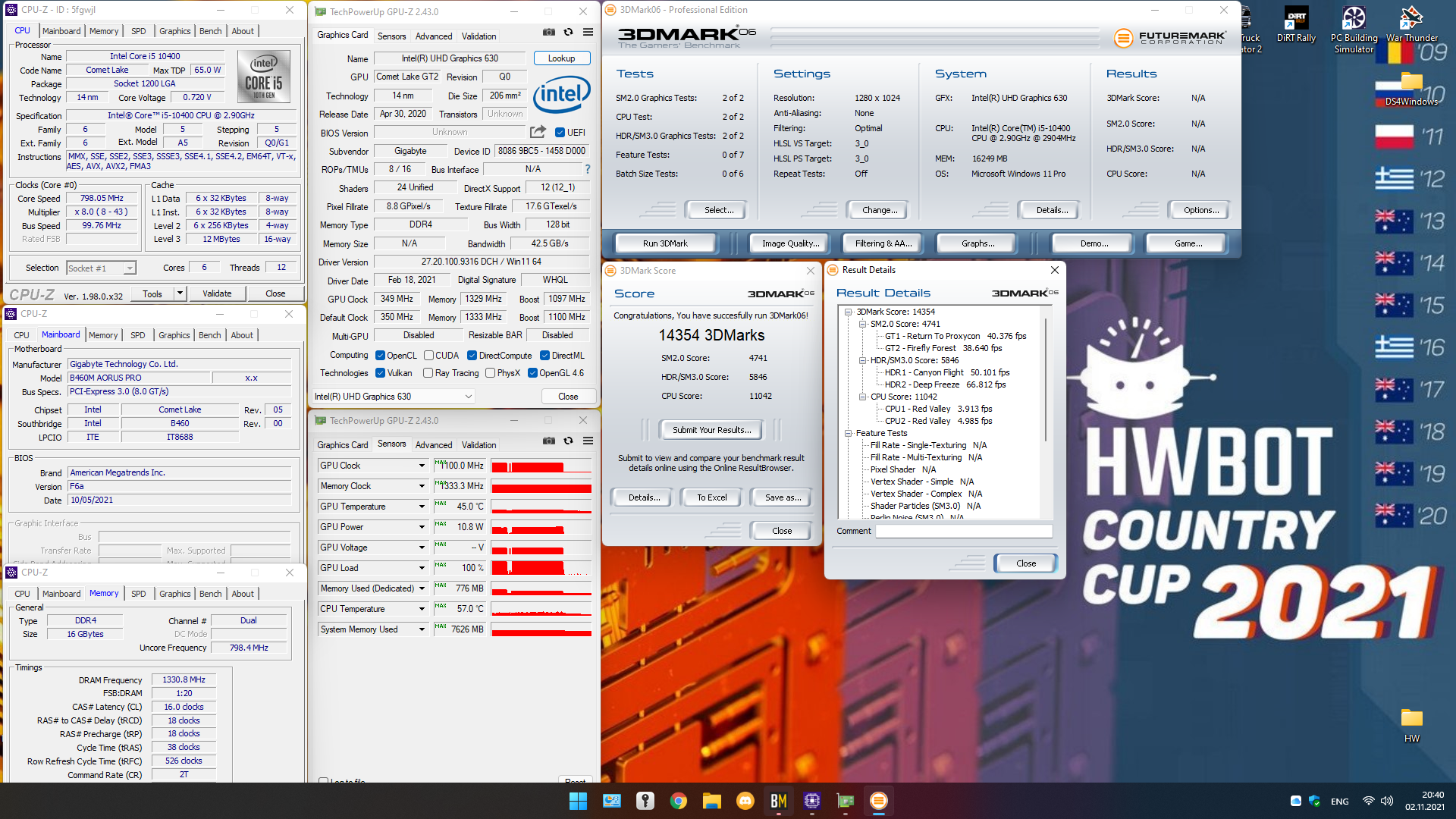Open File Explorer from the taskbar
1456x819 pixels.
711,801
